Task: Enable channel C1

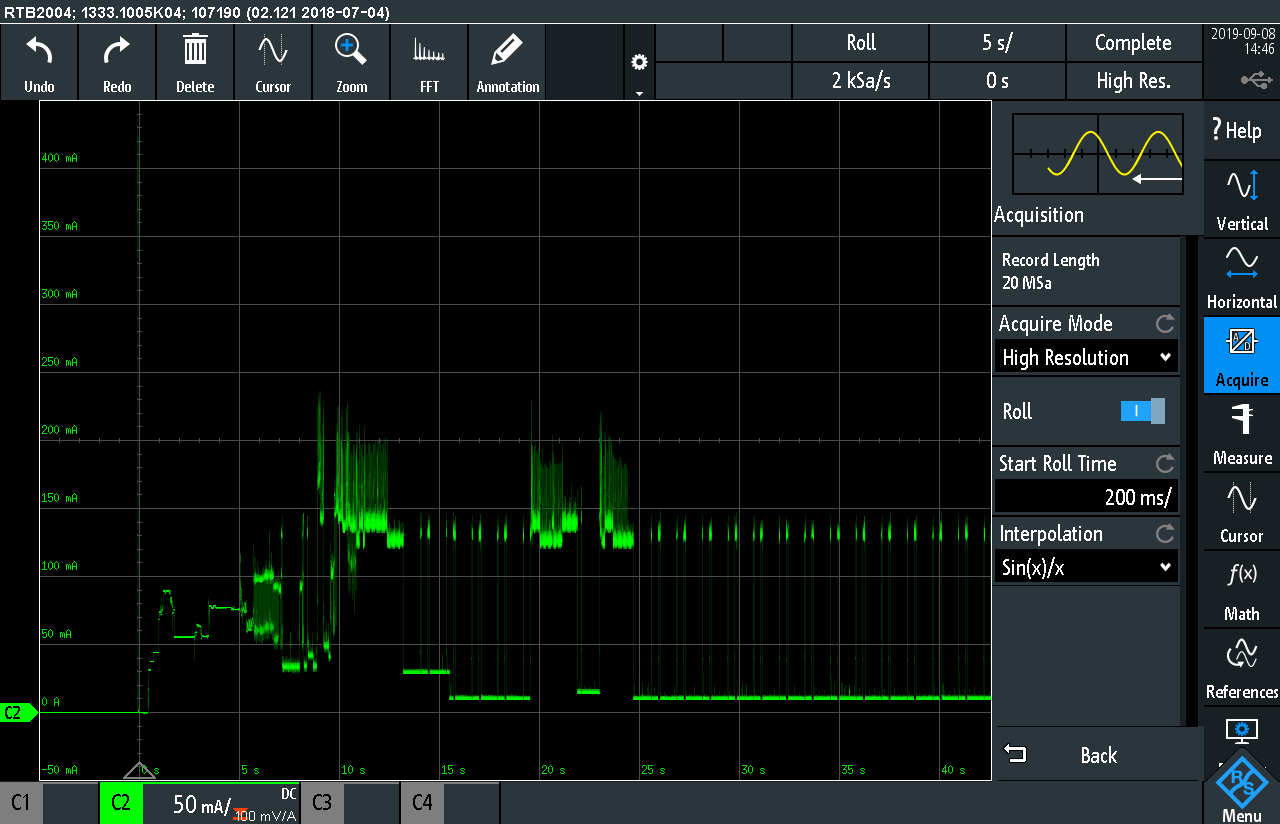Action: coord(21,802)
